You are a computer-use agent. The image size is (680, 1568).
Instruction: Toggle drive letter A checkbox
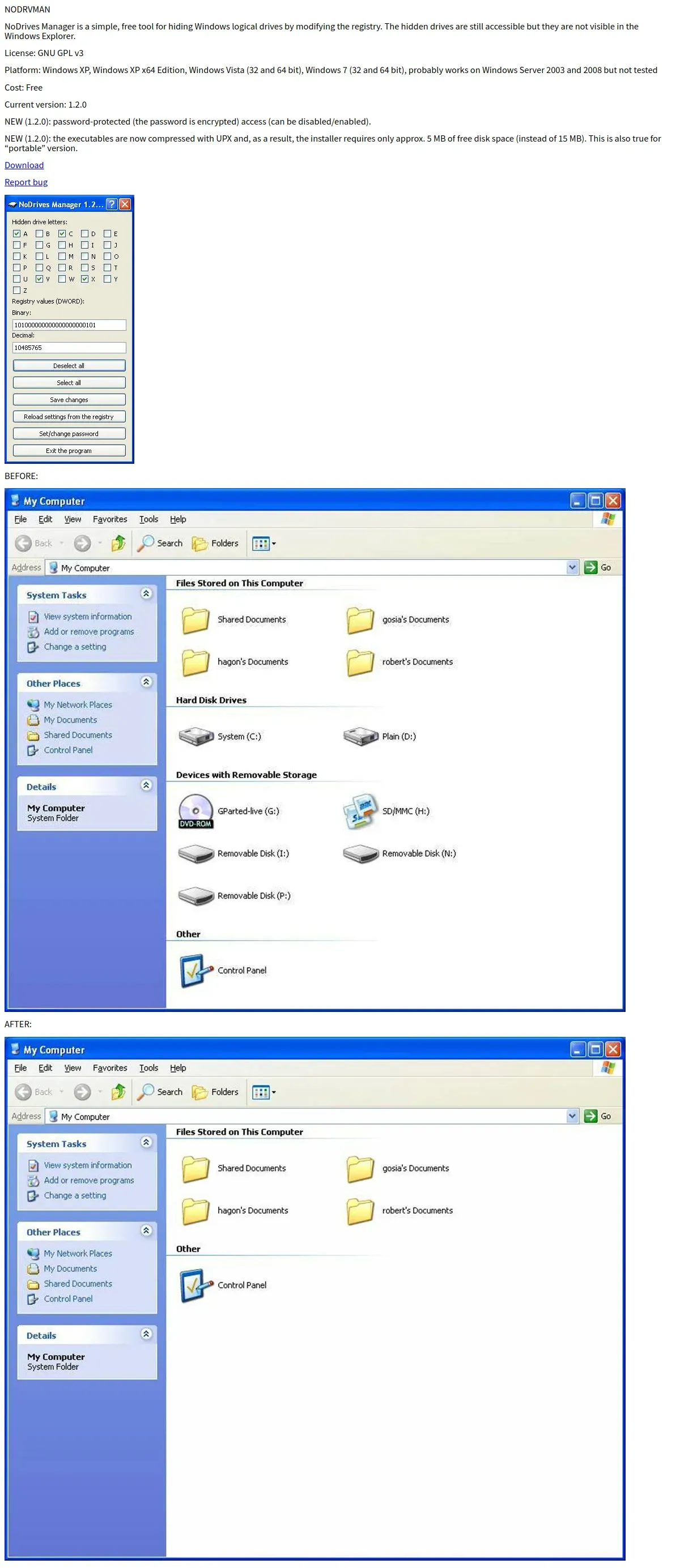[x=16, y=234]
